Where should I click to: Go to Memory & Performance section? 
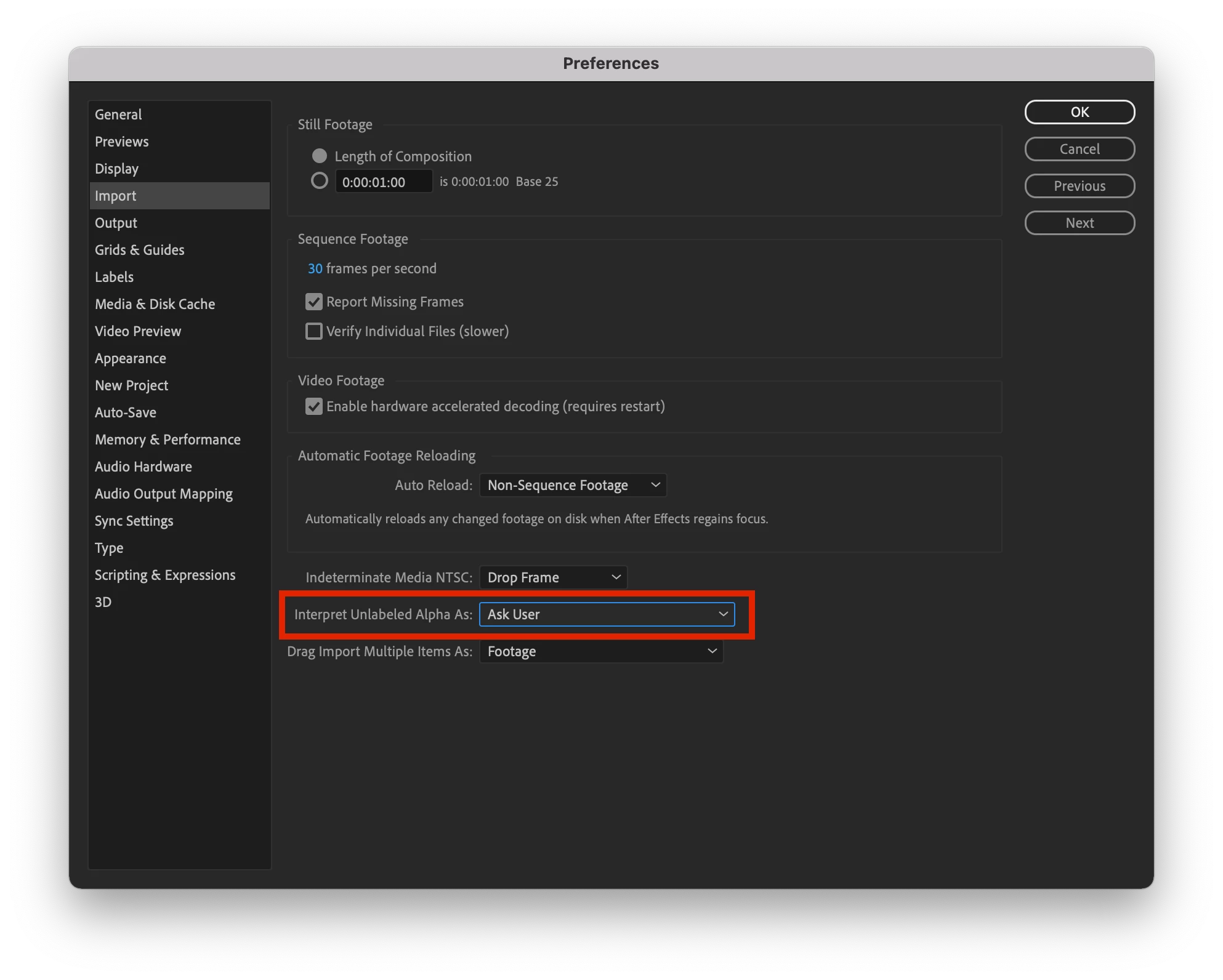pyautogui.click(x=168, y=440)
